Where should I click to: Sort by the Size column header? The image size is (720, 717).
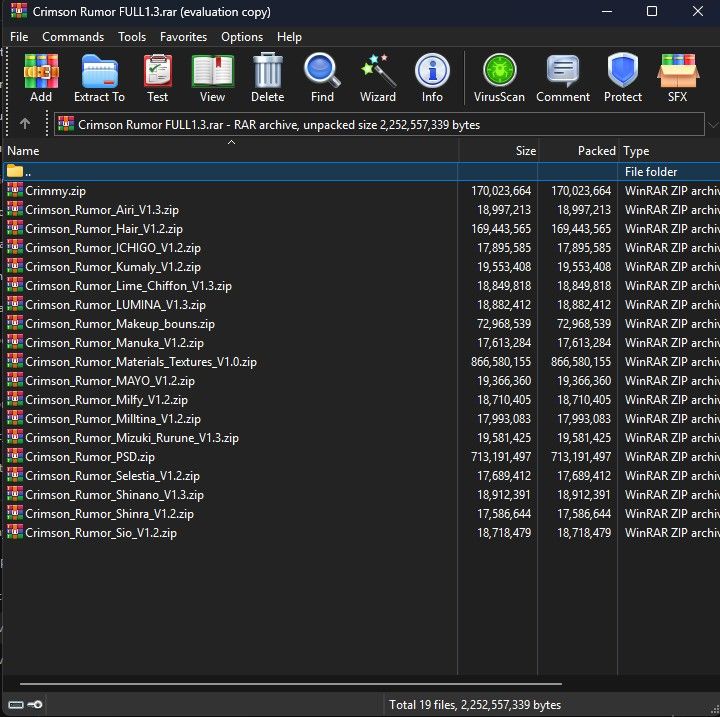click(498, 151)
